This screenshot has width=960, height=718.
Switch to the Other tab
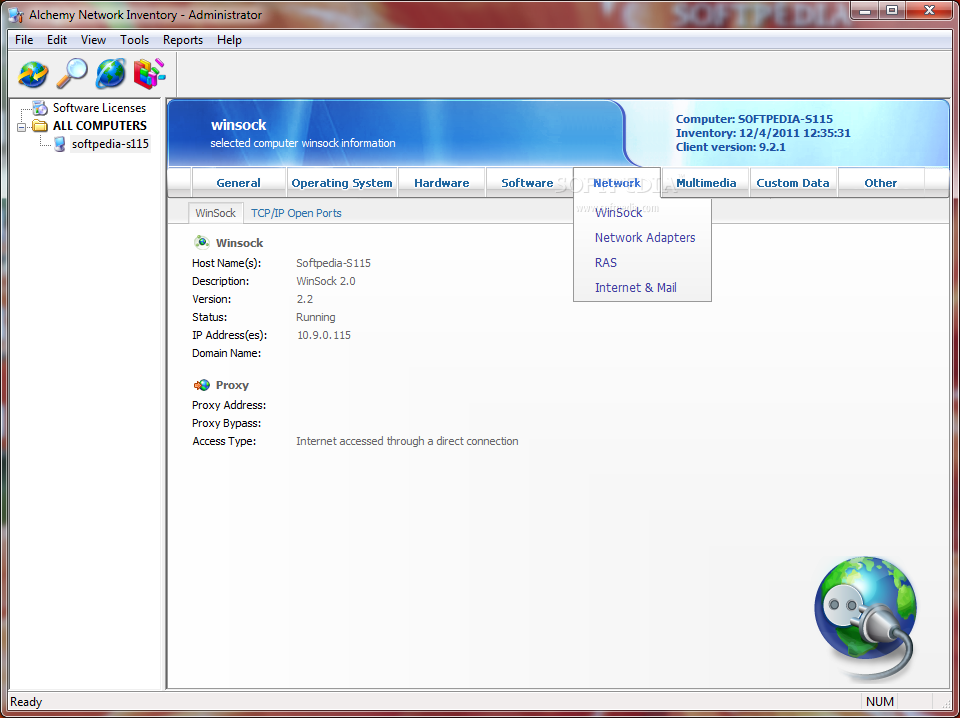coord(880,182)
